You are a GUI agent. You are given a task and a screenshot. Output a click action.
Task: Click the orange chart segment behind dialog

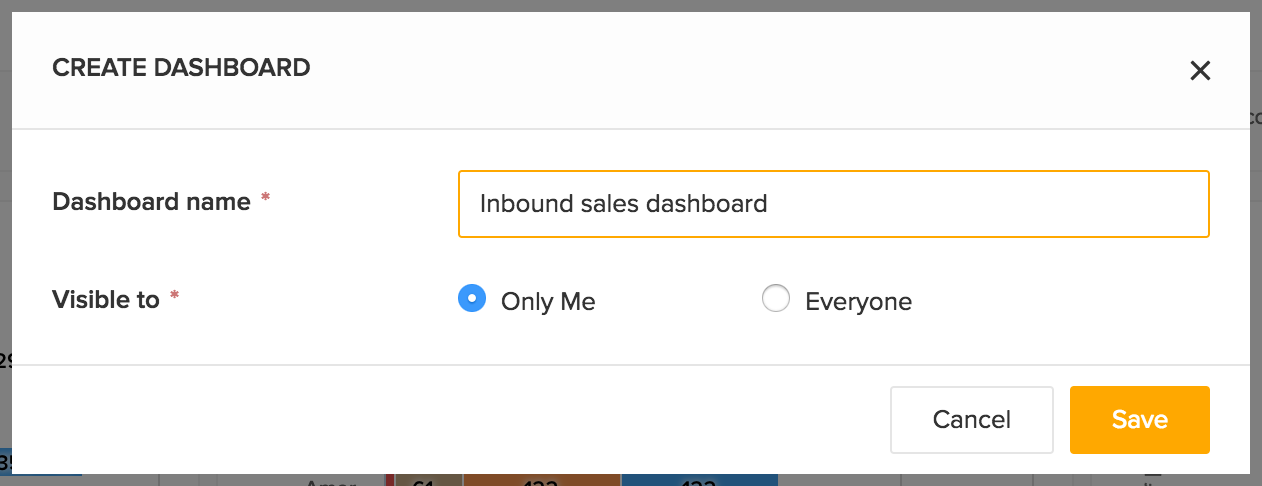click(x=541, y=480)
